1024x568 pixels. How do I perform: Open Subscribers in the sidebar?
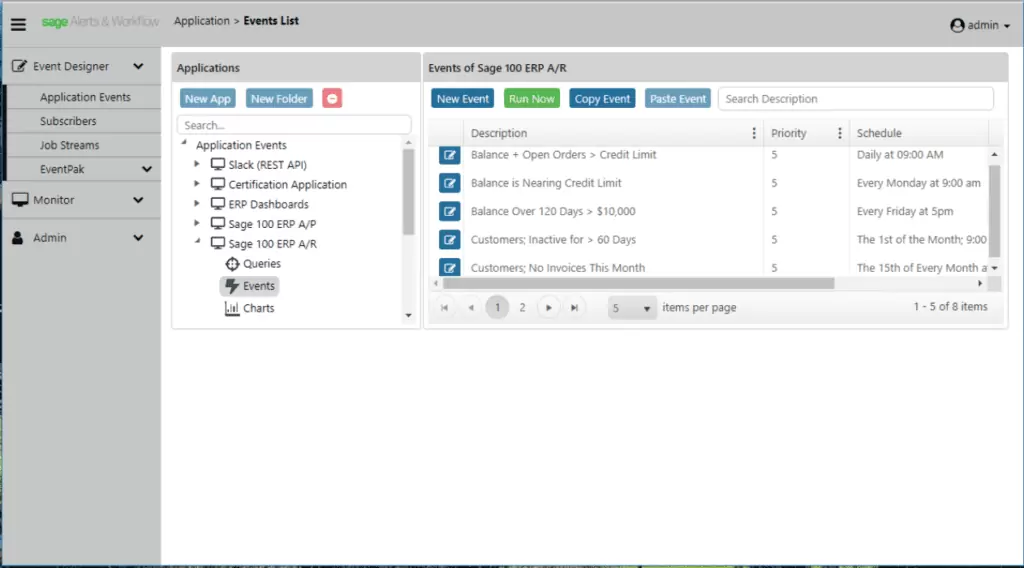tap(68, 121)
